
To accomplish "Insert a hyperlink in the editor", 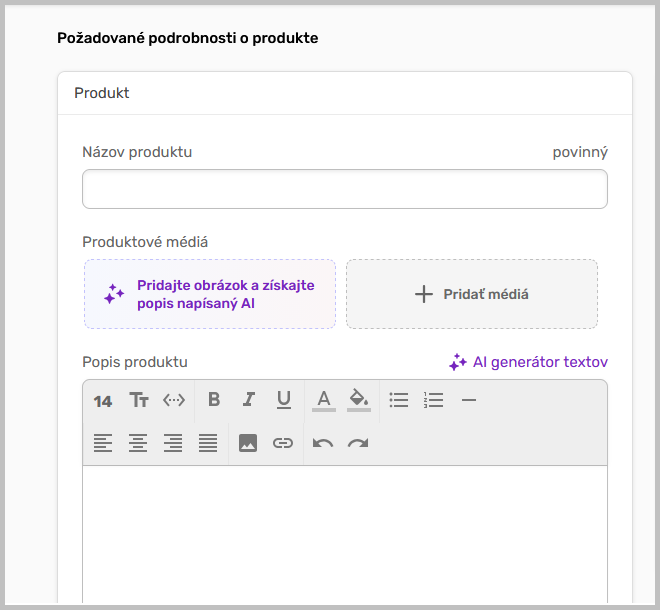I will (x=283, y=443).
